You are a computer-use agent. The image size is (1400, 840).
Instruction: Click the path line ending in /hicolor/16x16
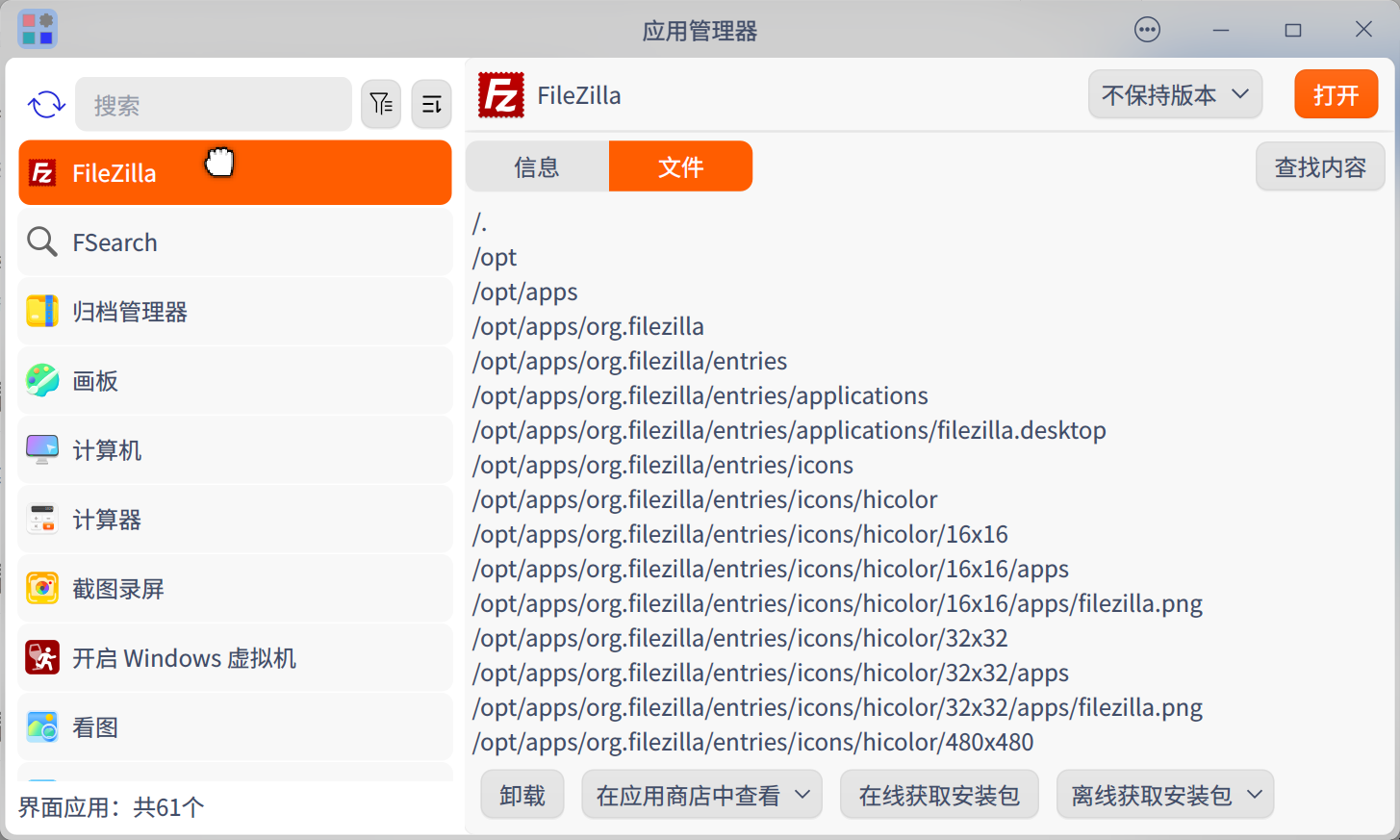741,535
